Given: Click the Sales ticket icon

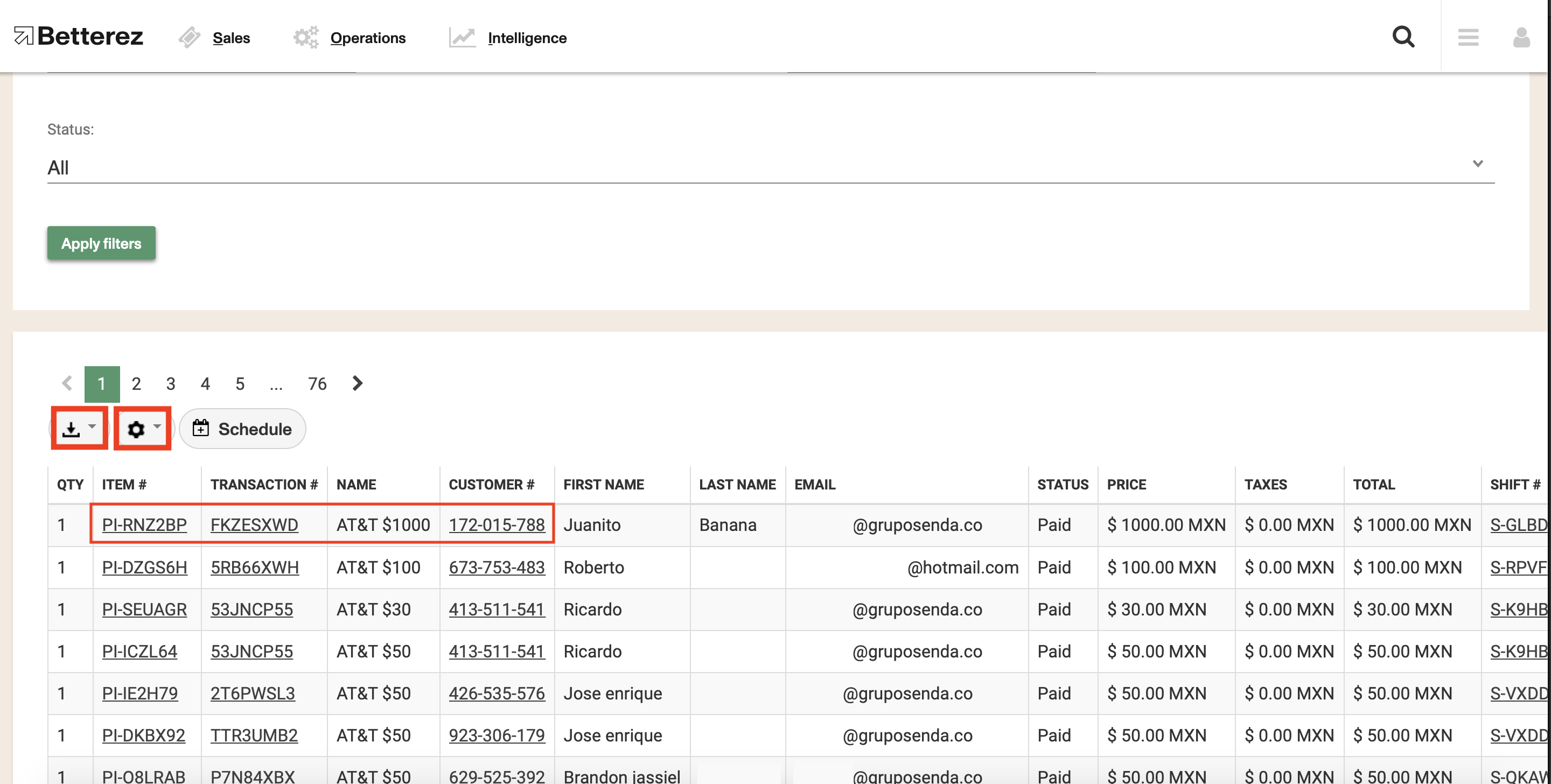Looking at the screenshot, I should 189,37.
